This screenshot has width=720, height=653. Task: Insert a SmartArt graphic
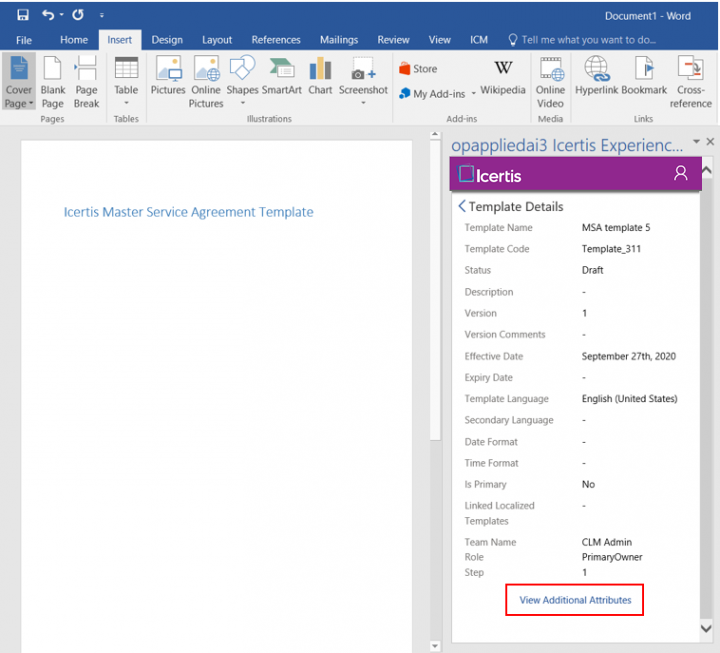(282, 76)
